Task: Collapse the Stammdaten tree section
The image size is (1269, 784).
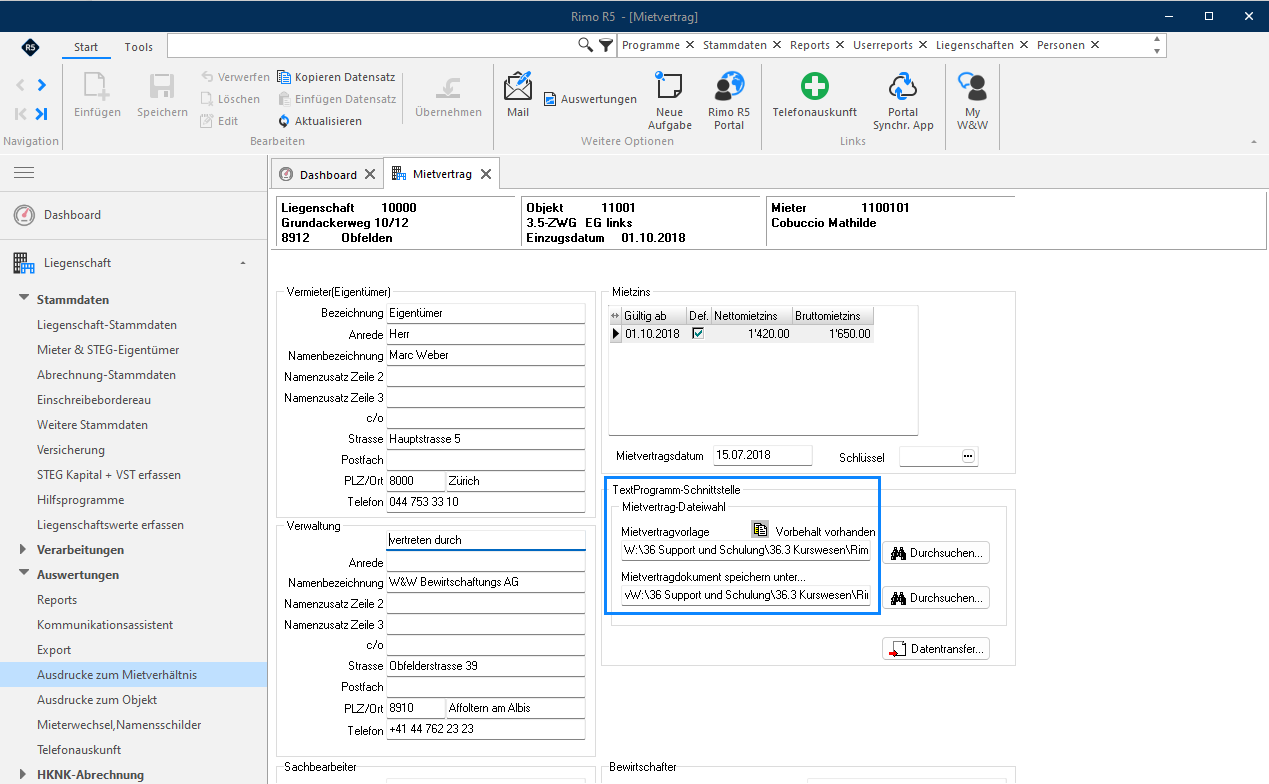Action: (x=24, y=299)
